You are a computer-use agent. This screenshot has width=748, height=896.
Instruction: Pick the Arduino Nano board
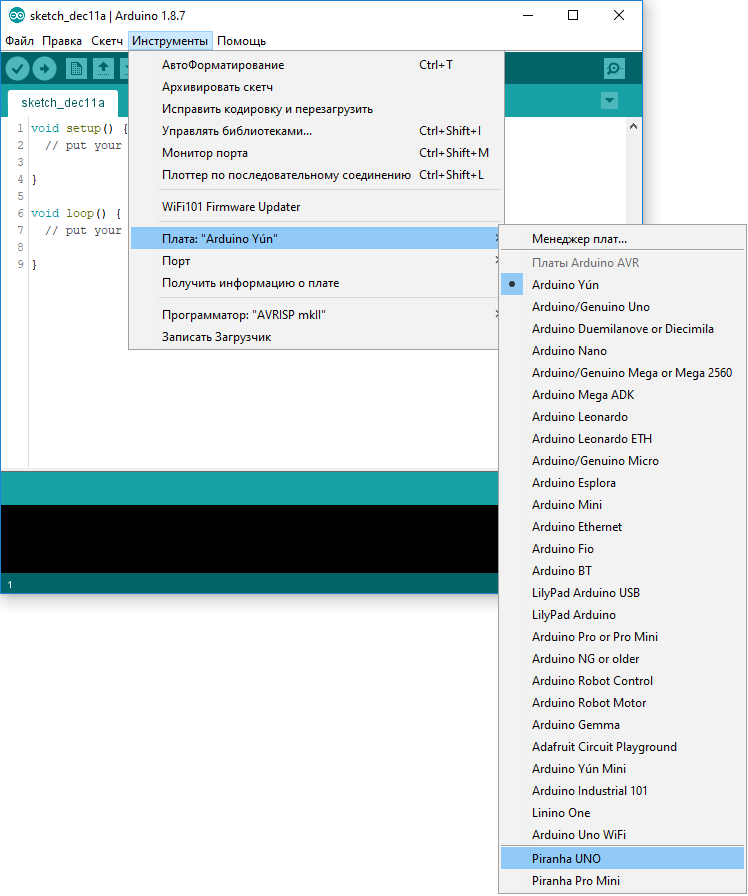tap(622, 351)
